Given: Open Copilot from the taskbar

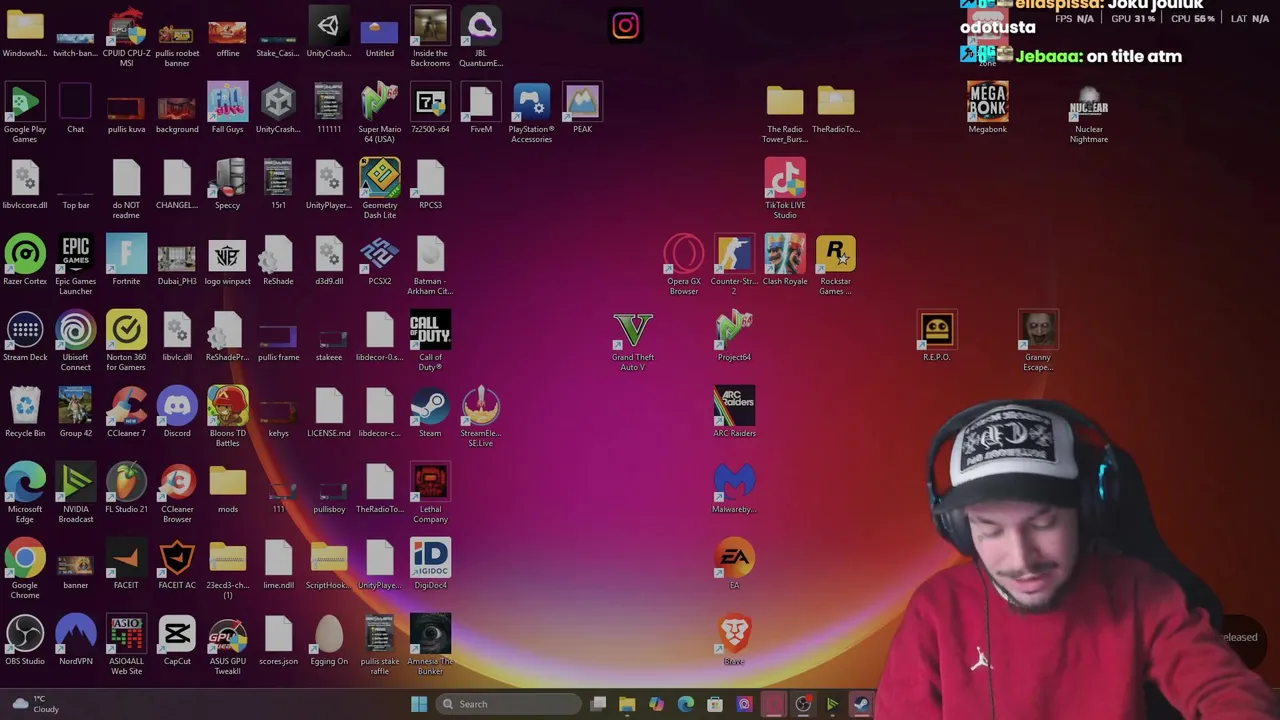Looking at the screenshot, I should click(x=656, y=704).
